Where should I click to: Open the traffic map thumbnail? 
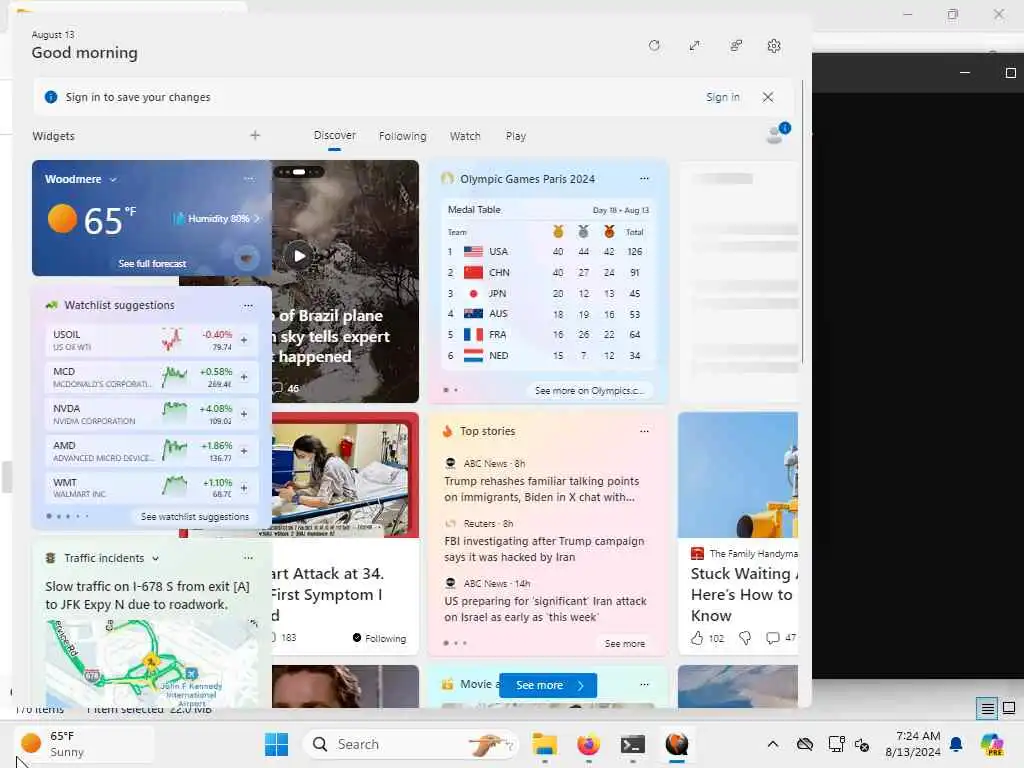(152, 663)
